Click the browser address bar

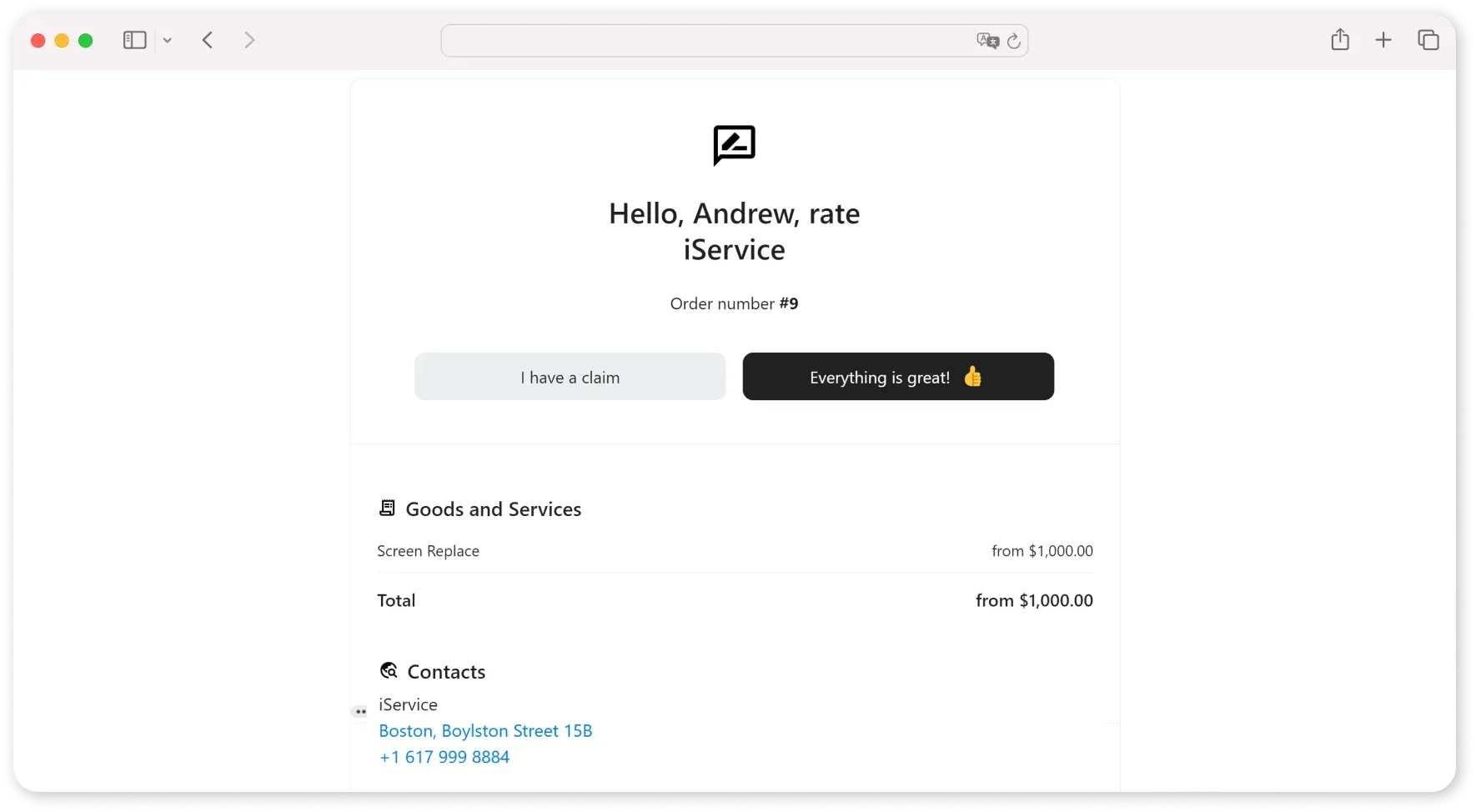pos(709,40)
